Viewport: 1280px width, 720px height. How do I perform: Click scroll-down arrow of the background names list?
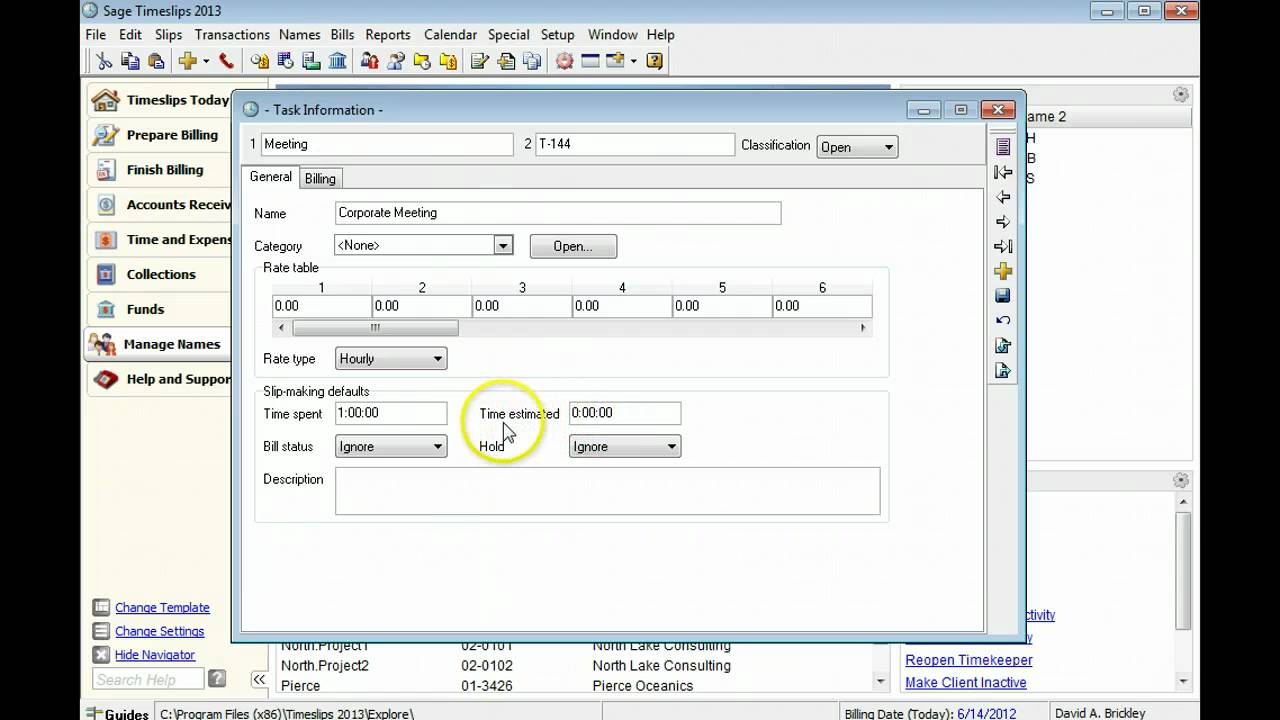(x=880, y=681)
